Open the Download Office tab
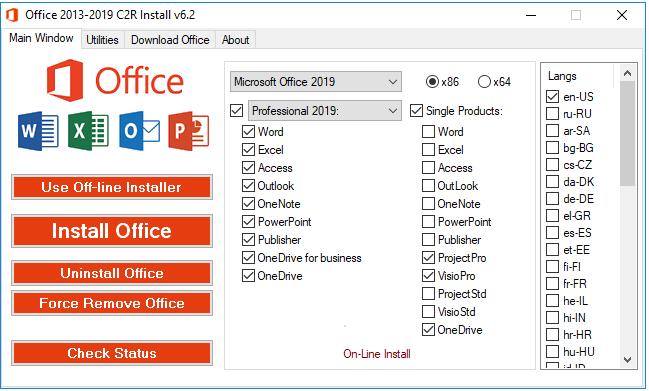 point(170,40)
